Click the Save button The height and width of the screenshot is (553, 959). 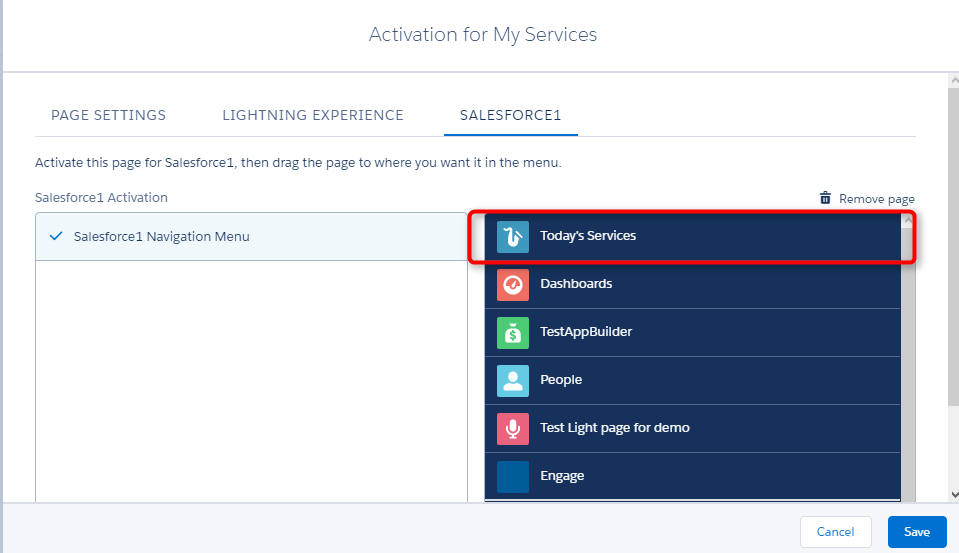(x=917, y=532)
